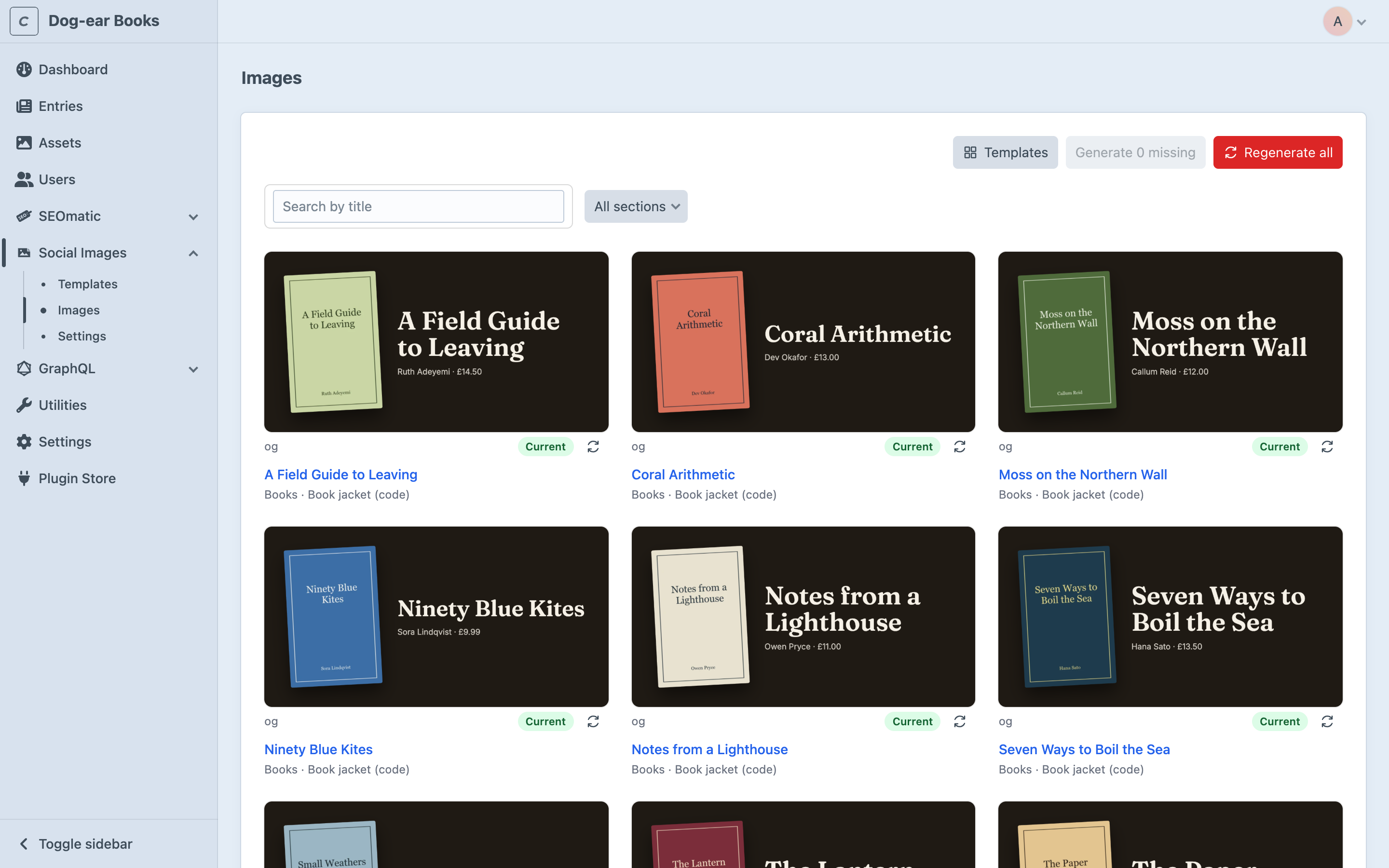Click the Assets image icon
The image size is (1389, 868).
click(x=24, y=143)
